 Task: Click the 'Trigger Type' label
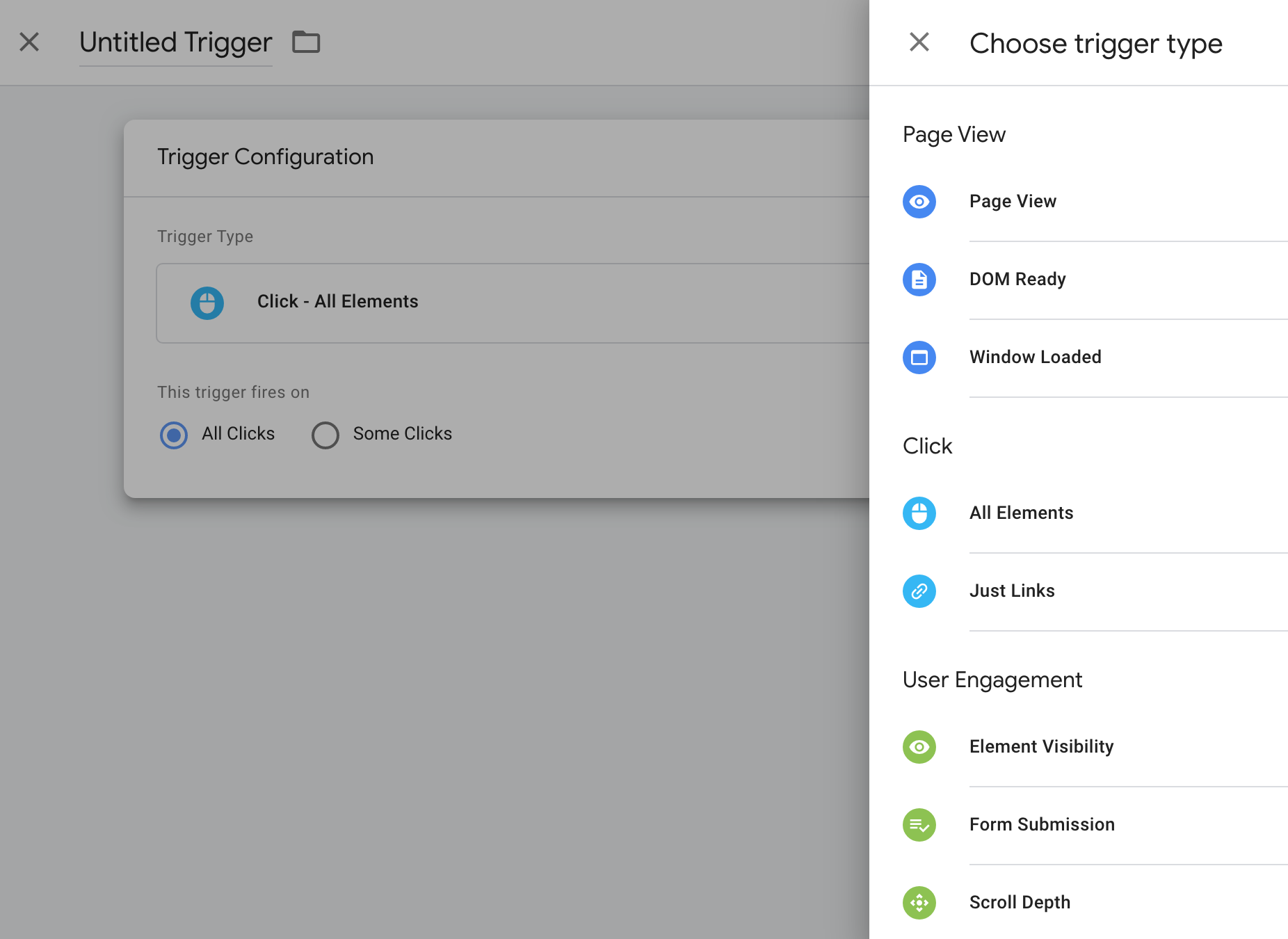tap(205, 236)
